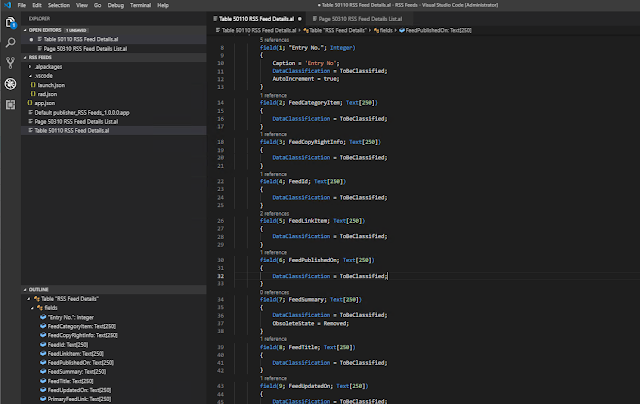Screen dimensions: 640x404
Task: Collapse the .vscode folder
Action: (30, 76)
